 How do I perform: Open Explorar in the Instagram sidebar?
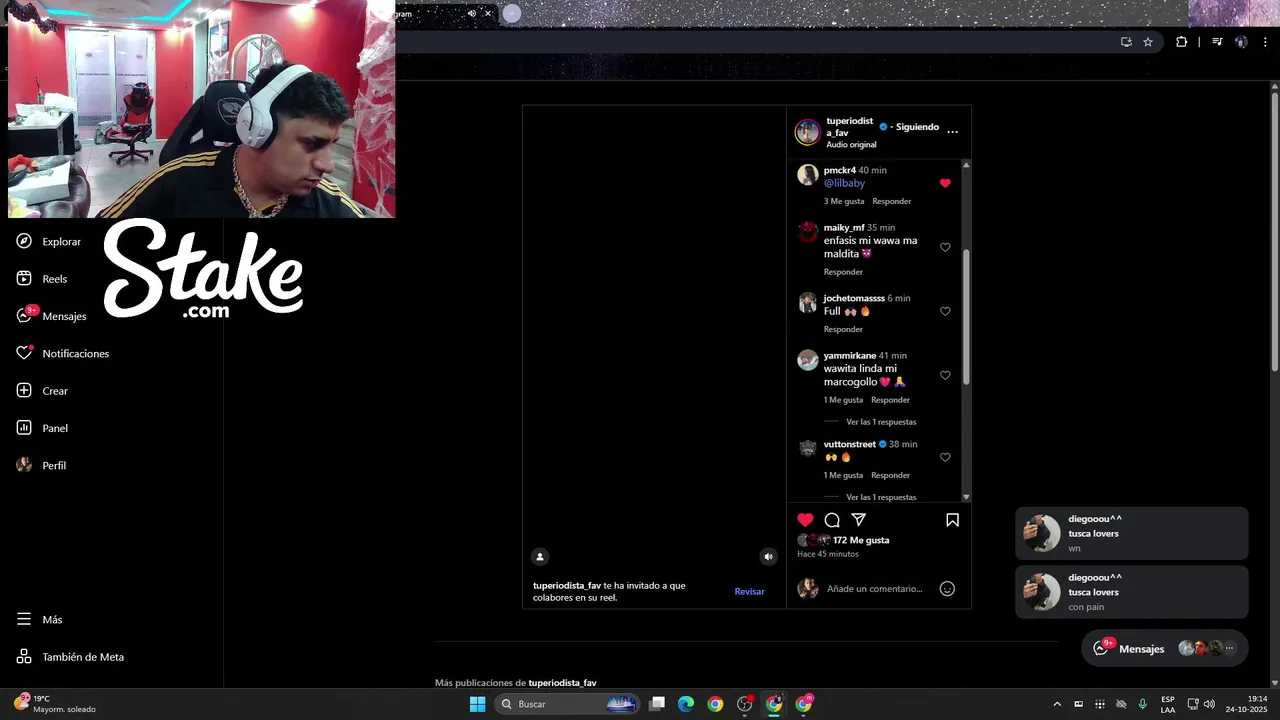(x=48, y=241)
